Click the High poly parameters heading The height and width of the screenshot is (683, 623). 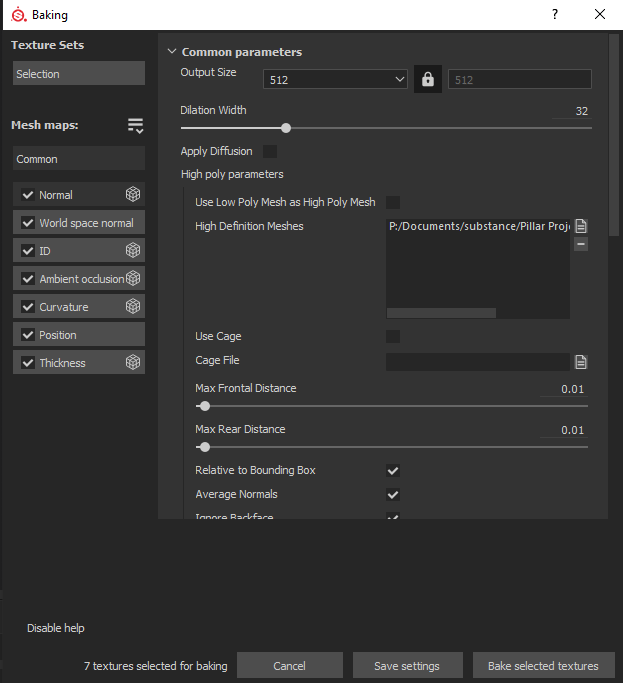(232, 174)
